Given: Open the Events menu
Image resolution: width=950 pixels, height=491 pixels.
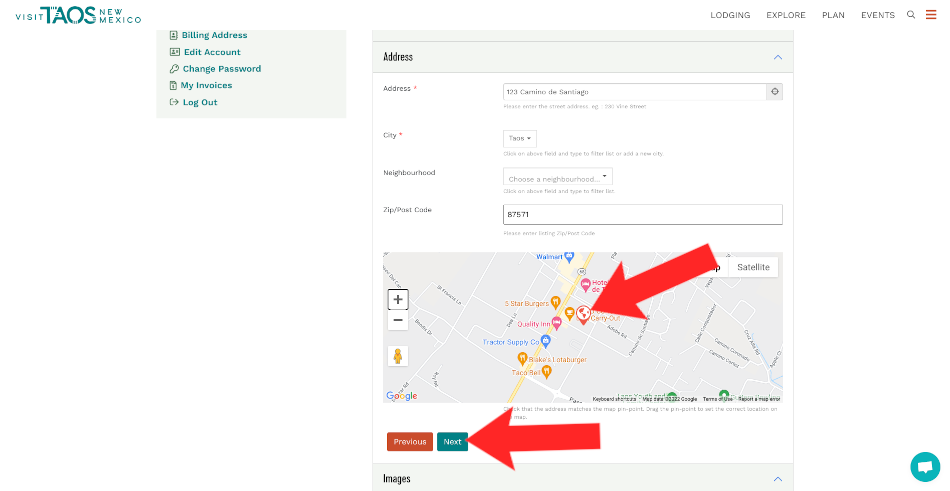Looking at the screenshot, I should (877, 15).
